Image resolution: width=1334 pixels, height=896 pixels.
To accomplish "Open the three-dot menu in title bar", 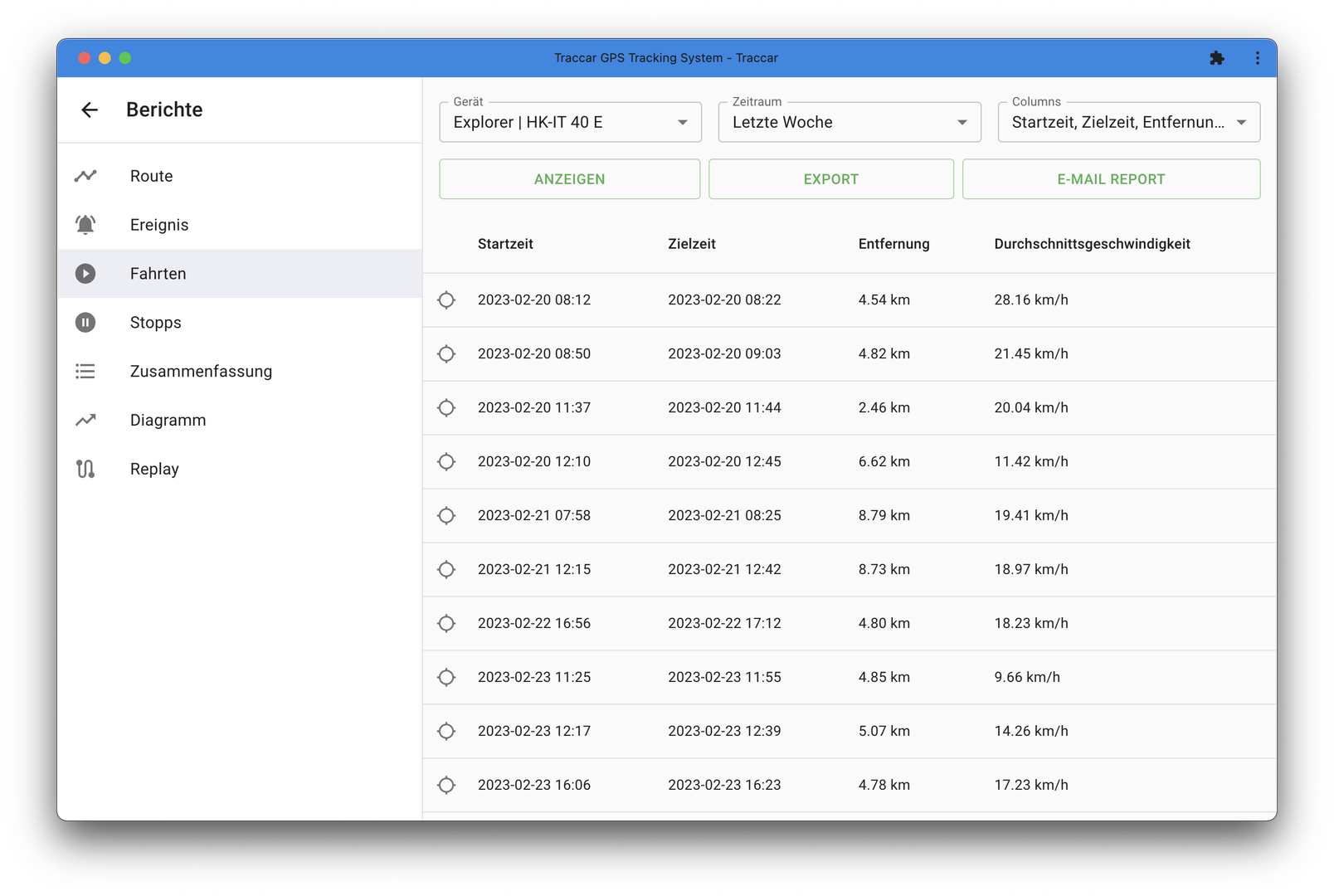I will coord(1257,58).
